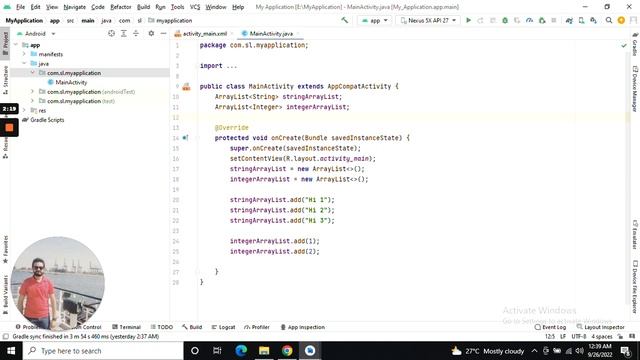Click the override gutter icon beside onCreate
The width and height of the screenshot is (640, 360).
185,138
